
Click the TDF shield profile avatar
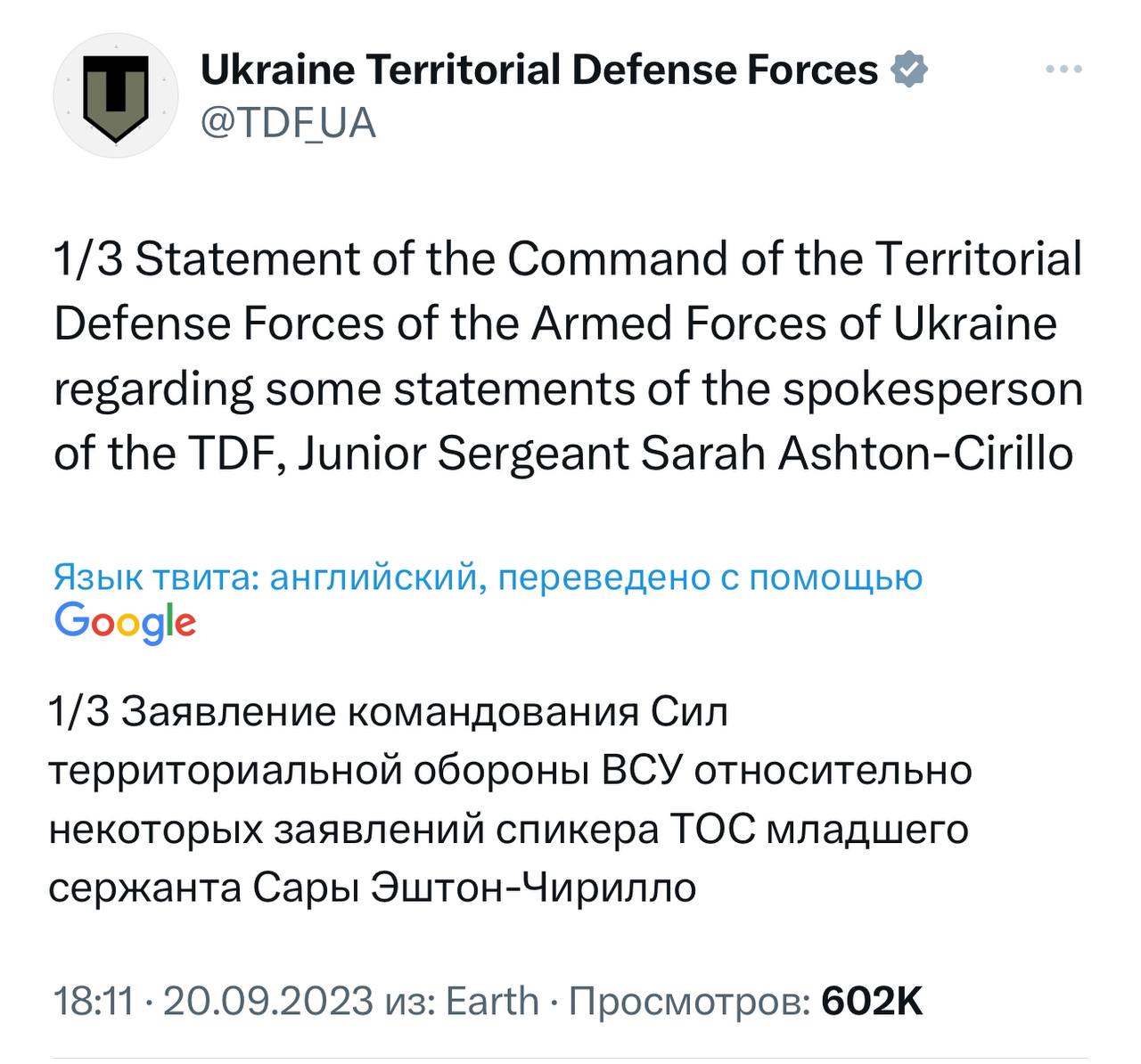coord(114,97)
